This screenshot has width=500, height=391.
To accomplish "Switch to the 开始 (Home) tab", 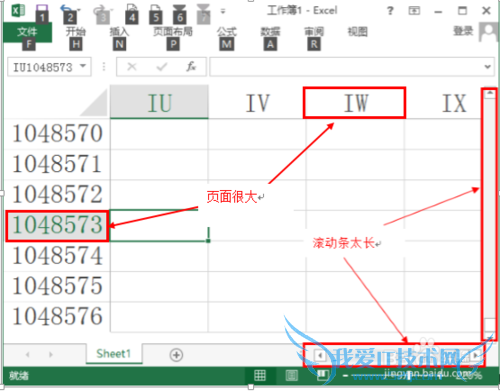I will pyautogui.click(x=76, y=32).
